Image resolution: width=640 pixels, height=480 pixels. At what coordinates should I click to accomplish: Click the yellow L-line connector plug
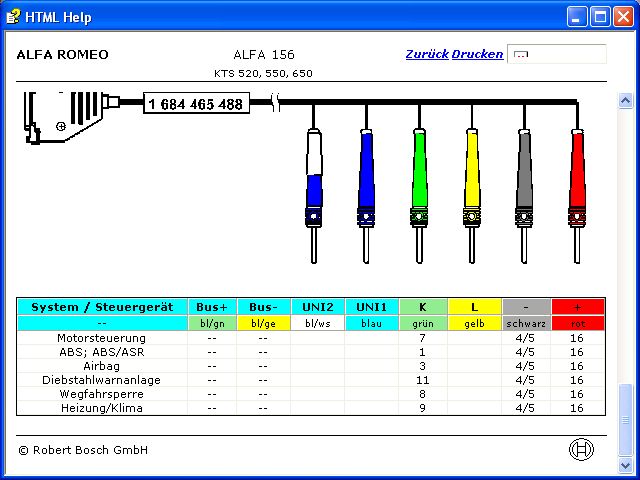pos(471,180)
